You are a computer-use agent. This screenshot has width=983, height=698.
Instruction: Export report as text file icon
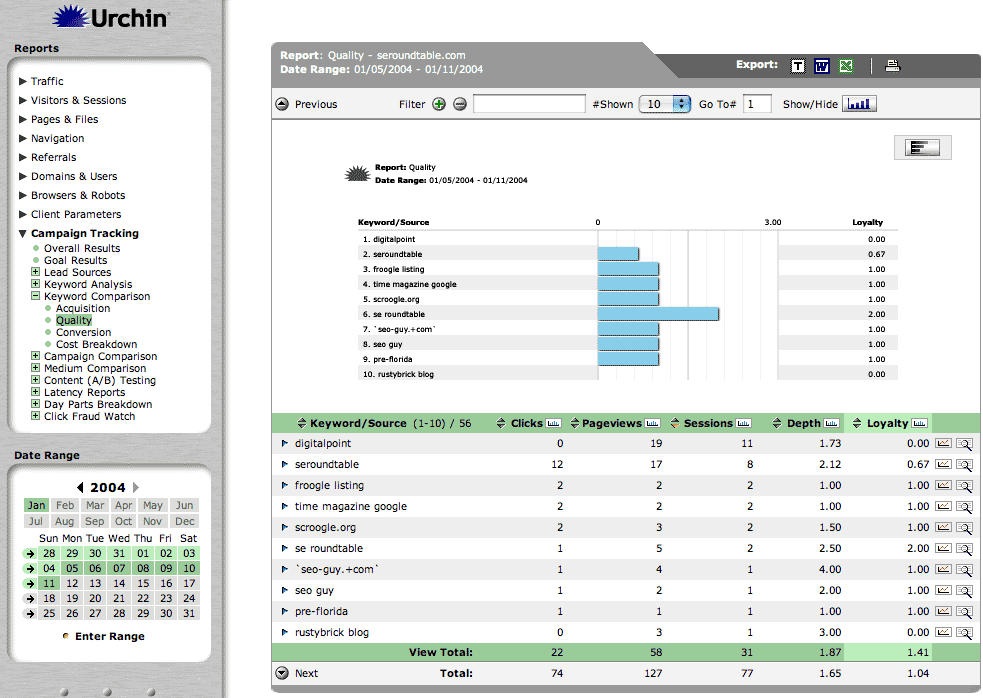click(797, 66)
